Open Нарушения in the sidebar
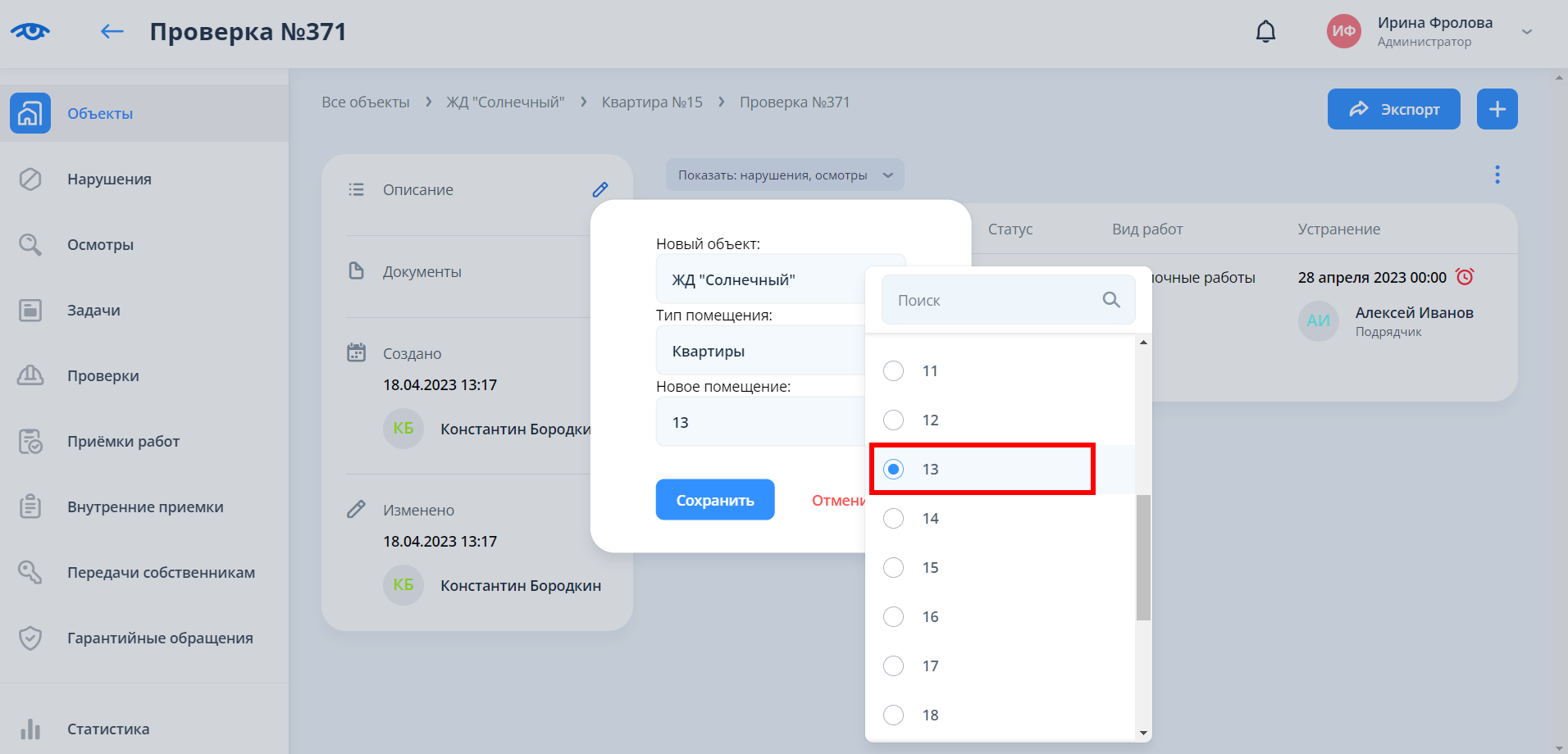Viewport: 1568px width, 754px height. [x=109, y=179]
